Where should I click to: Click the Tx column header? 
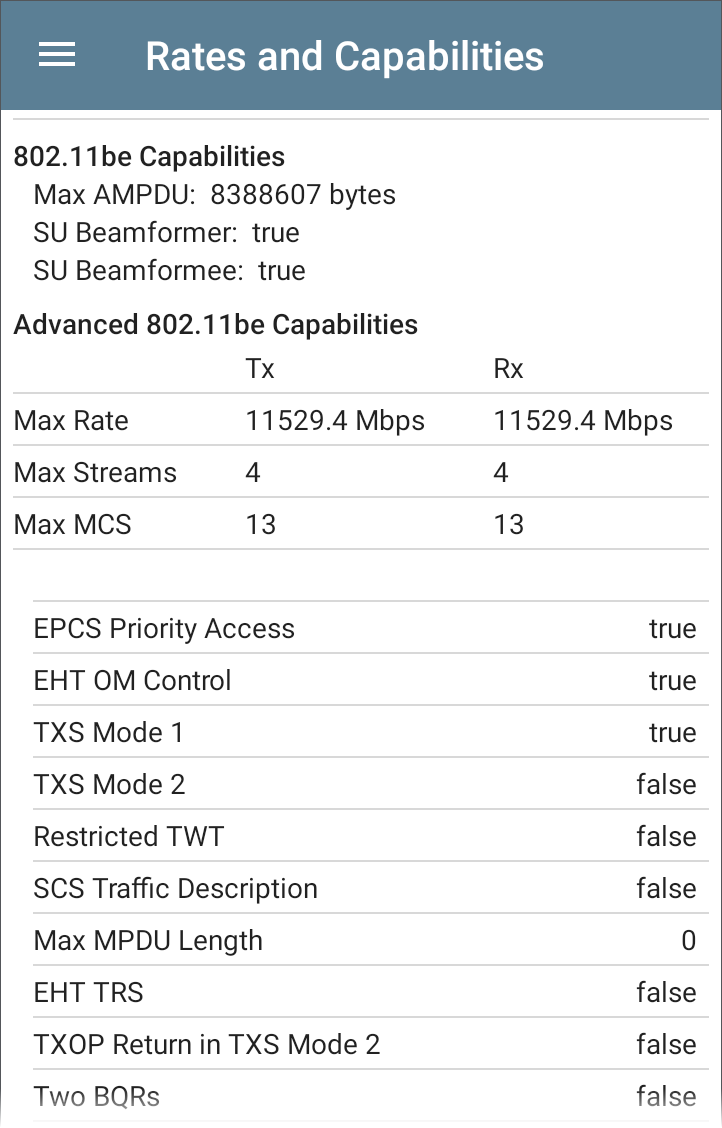260,369
